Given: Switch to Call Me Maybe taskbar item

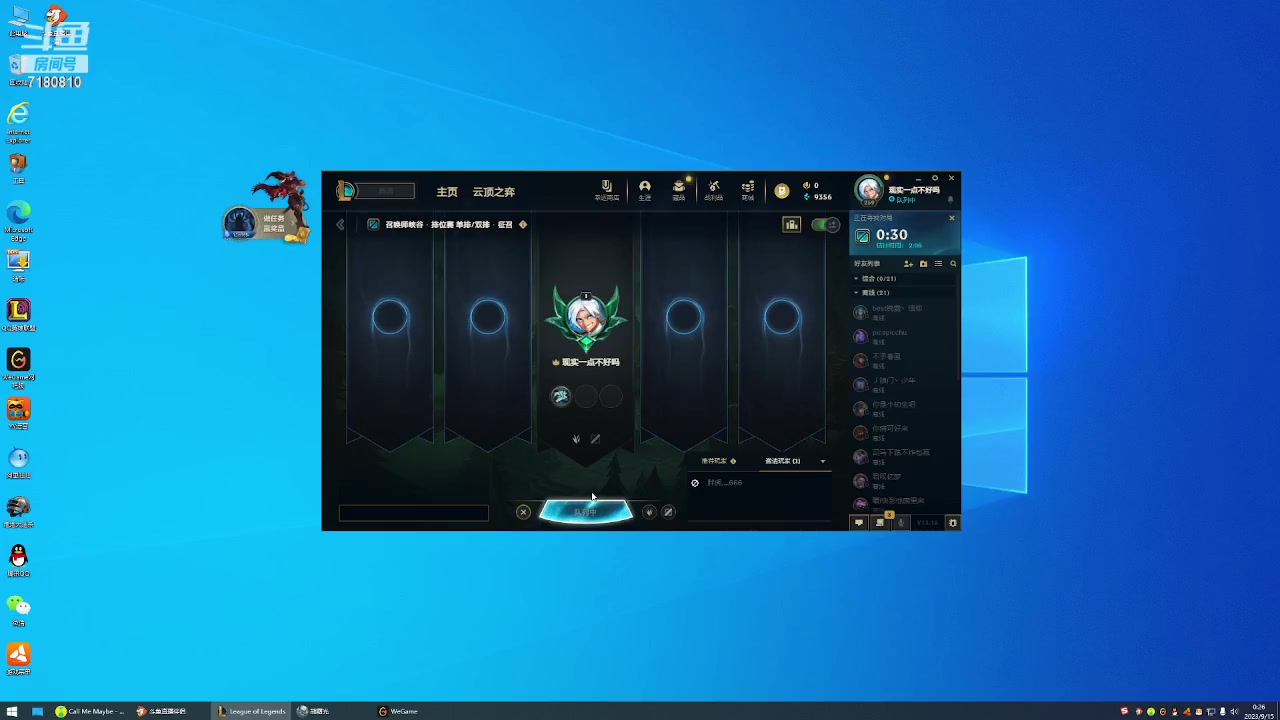Looking at the screenshot, I should tap(90, 711).
